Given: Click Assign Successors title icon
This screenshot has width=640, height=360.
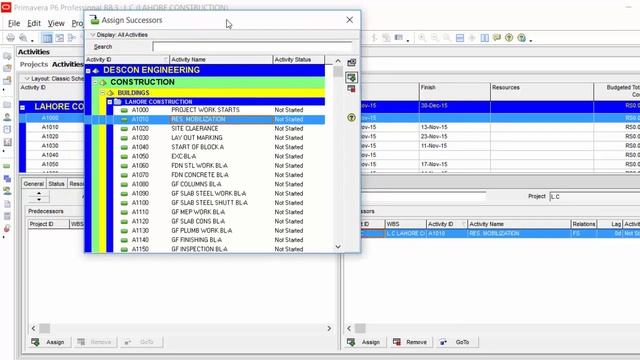Looking at the screenshot, I should point(95,20).
